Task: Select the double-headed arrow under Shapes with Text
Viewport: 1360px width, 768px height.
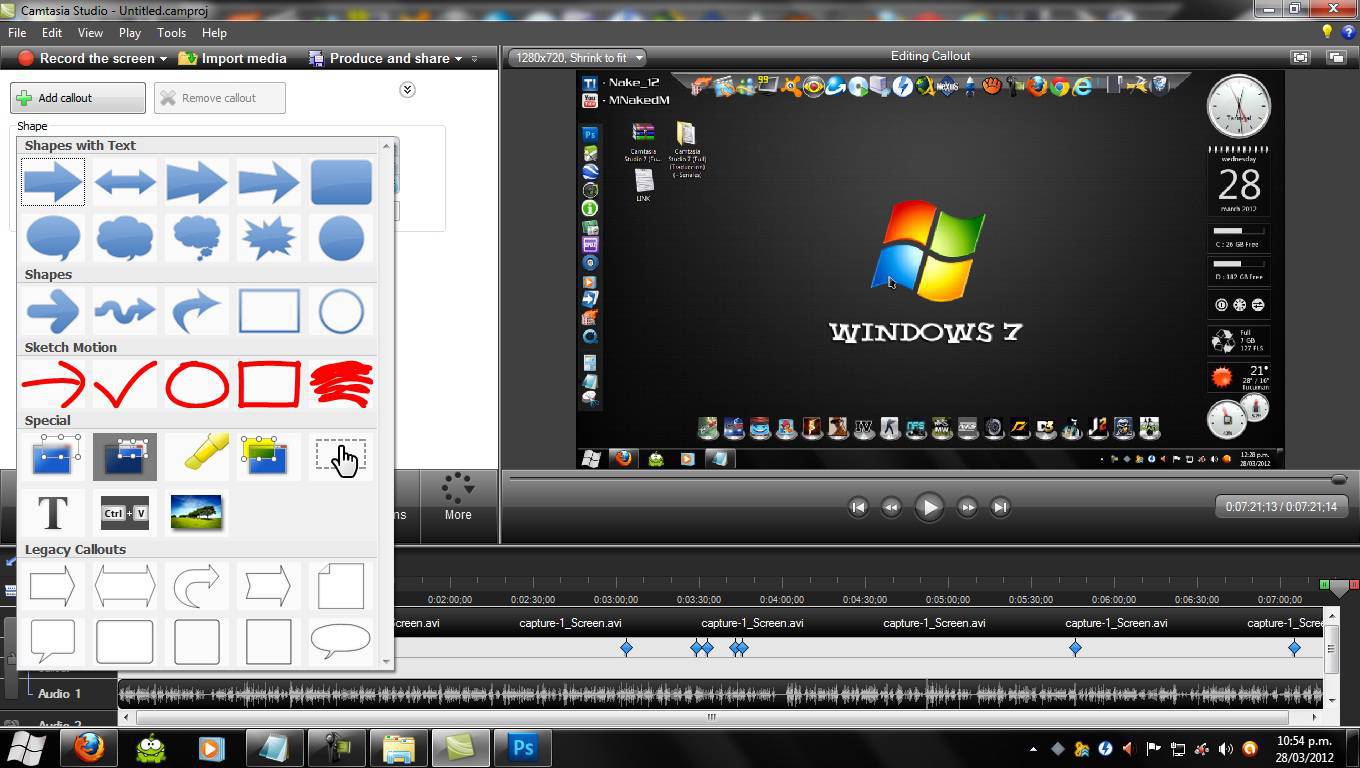Action: [x=125, y=182]
